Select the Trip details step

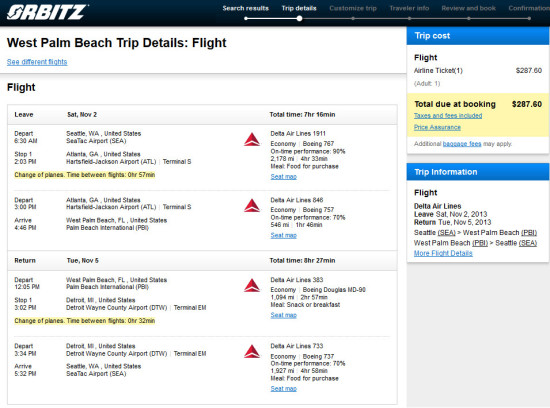(x=299, y=8)
